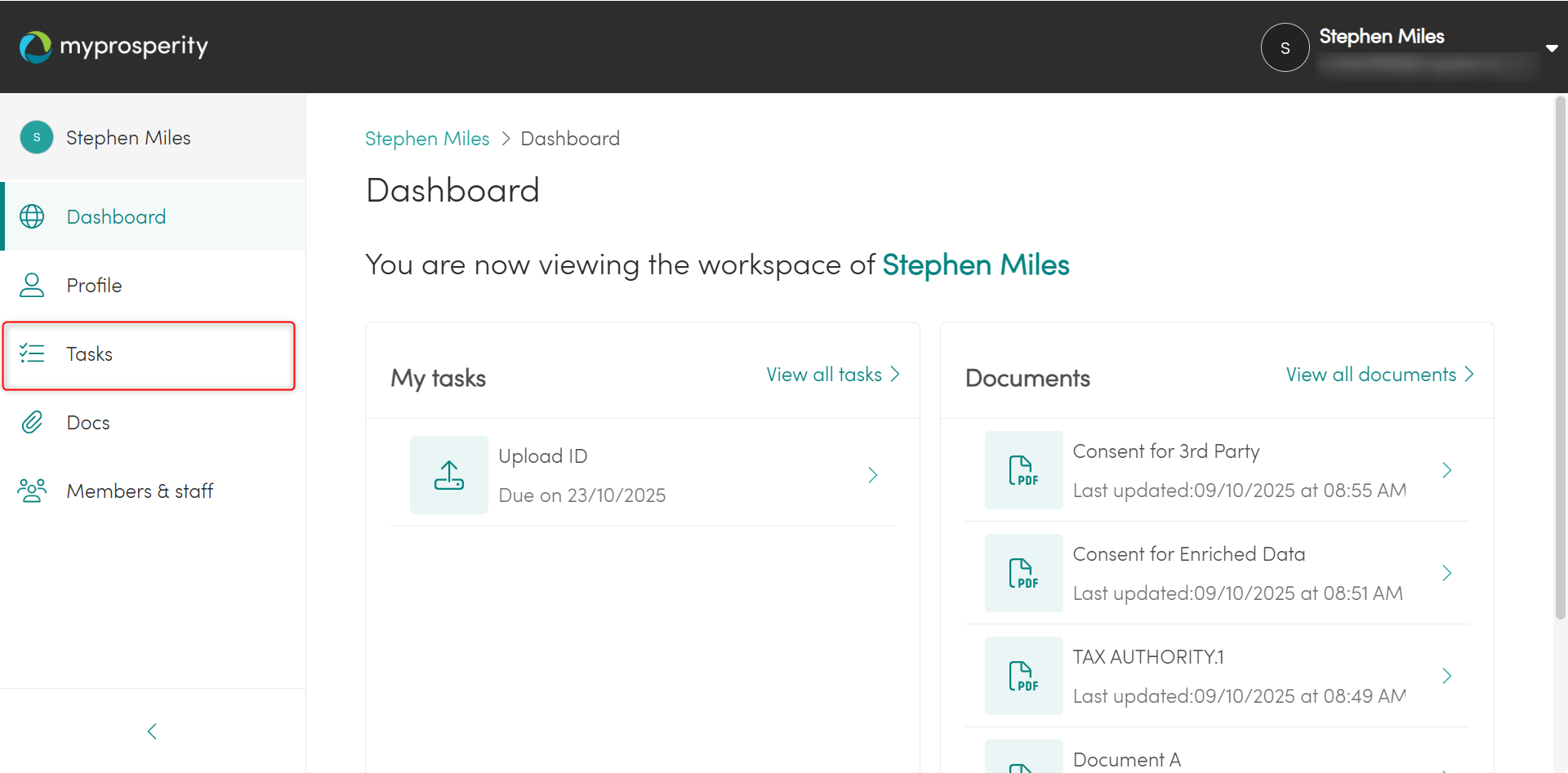Open the user account dropdown arrow
Screen dimensions: 1568x773
[x=1552, y=48]
